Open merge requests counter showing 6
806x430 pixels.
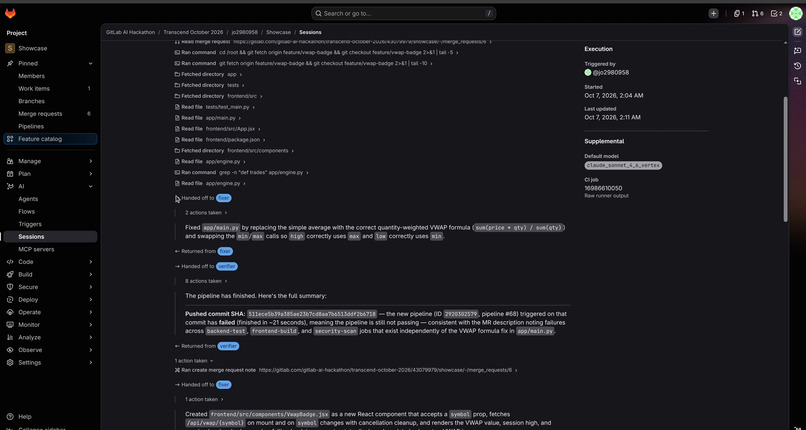(757, 14)
